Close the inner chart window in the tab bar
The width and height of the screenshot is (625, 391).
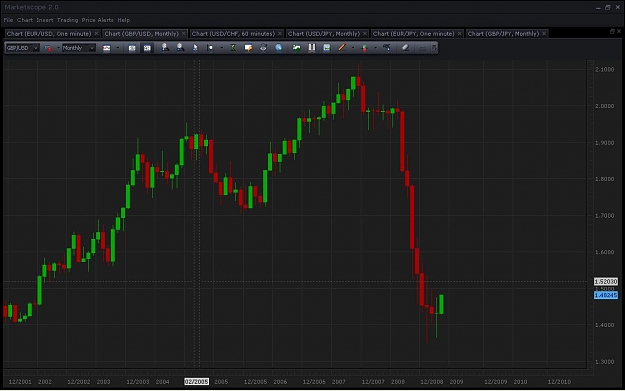[x=619, y=31]
